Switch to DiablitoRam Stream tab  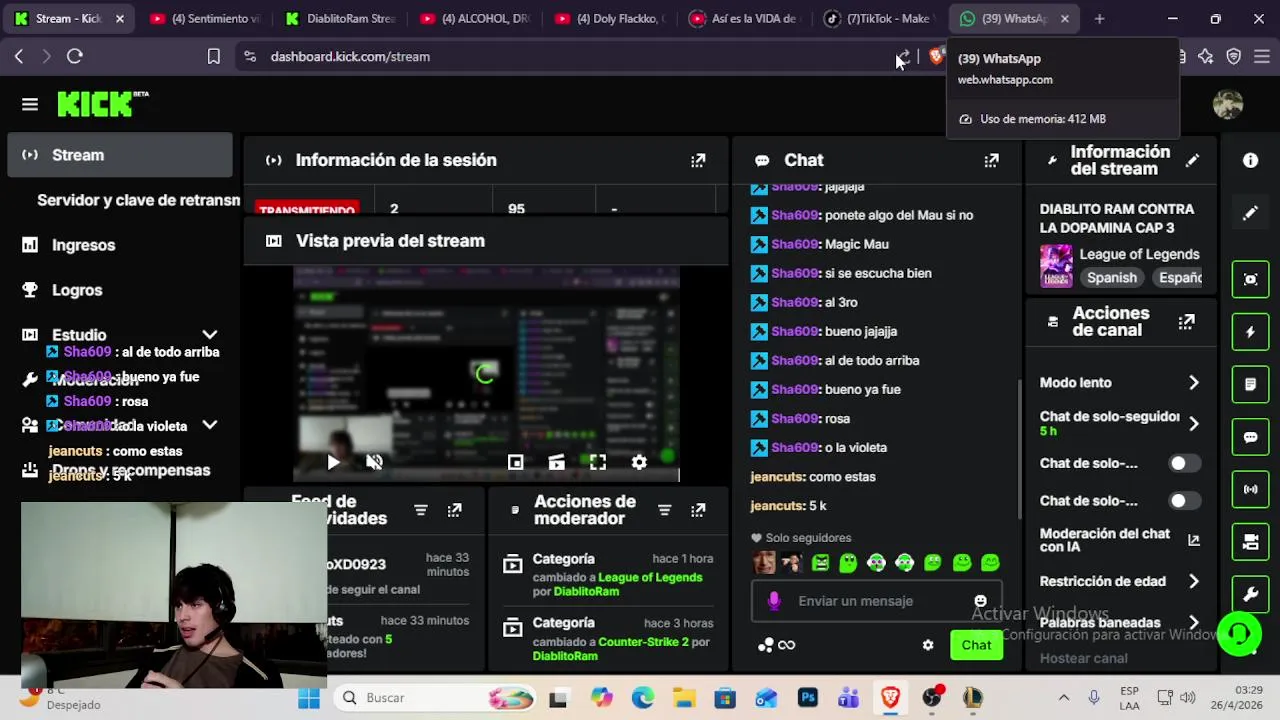coord(339,18)
